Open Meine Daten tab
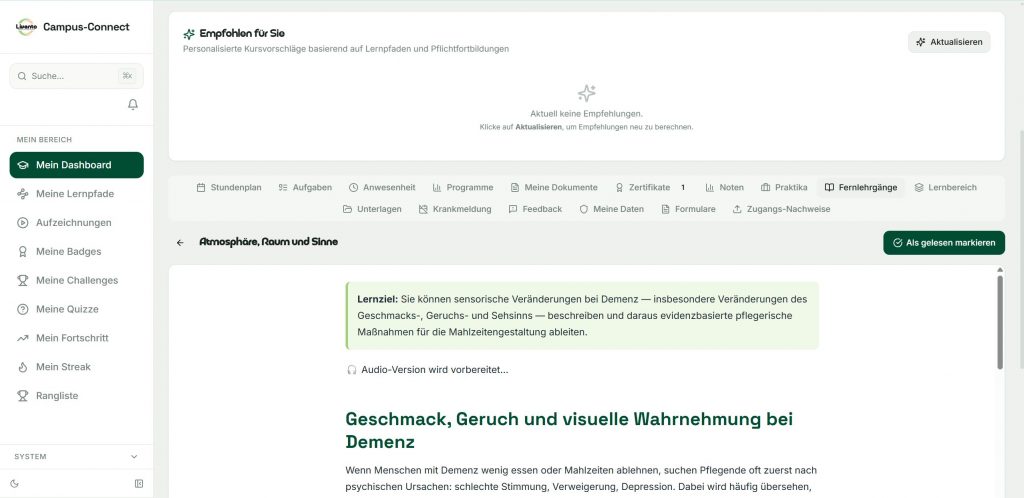 (611, 209)
